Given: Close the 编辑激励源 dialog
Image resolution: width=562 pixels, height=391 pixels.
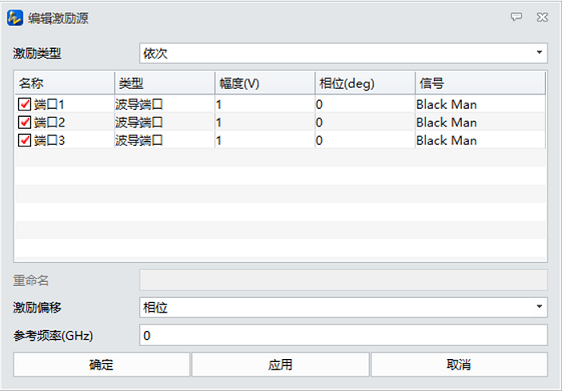Looking at the screenshot, I should click(542, 17).
